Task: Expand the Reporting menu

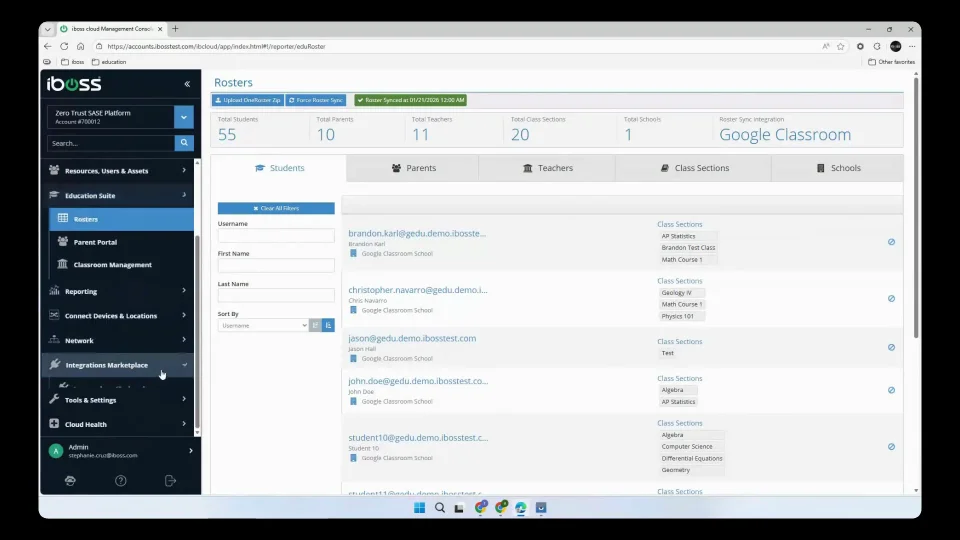Action: tap(119, 291)
